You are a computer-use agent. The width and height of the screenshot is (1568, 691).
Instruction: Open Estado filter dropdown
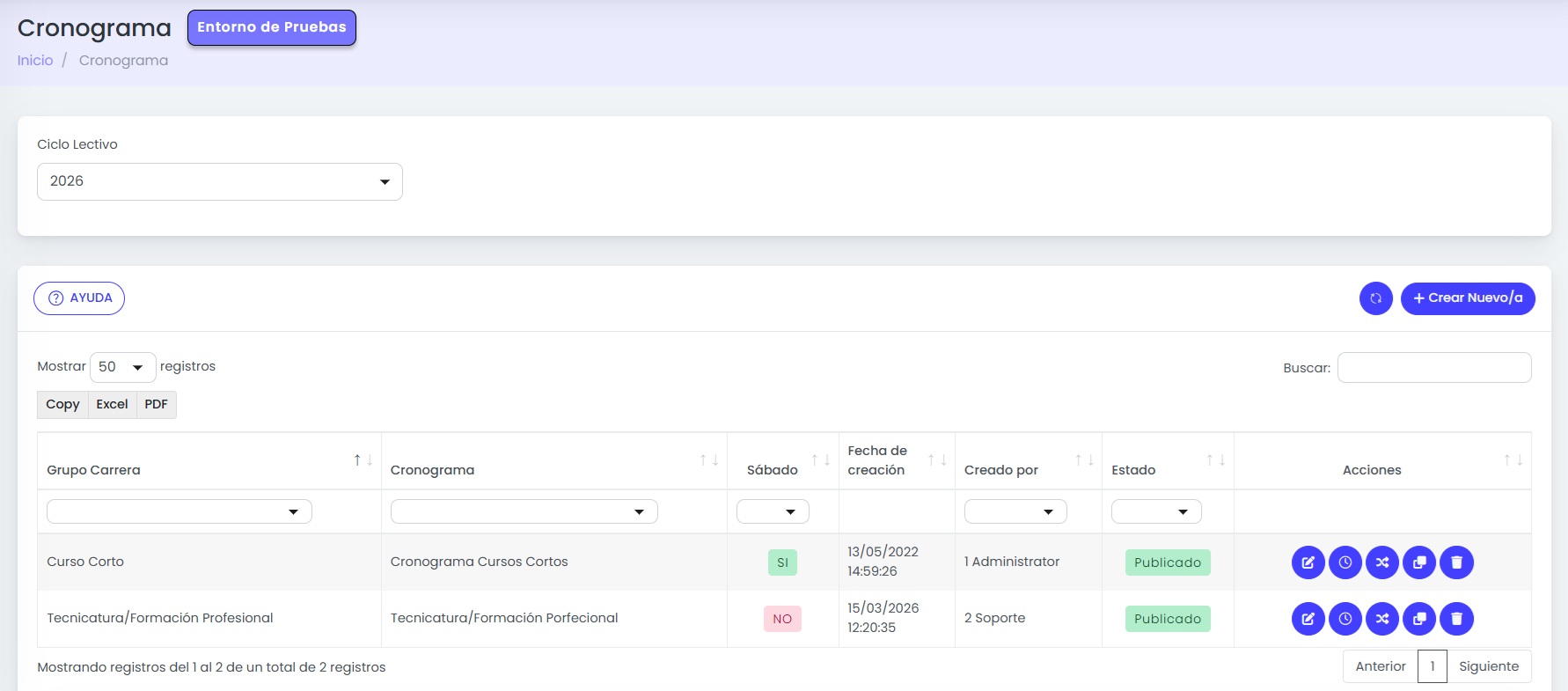pos(1156,511)
